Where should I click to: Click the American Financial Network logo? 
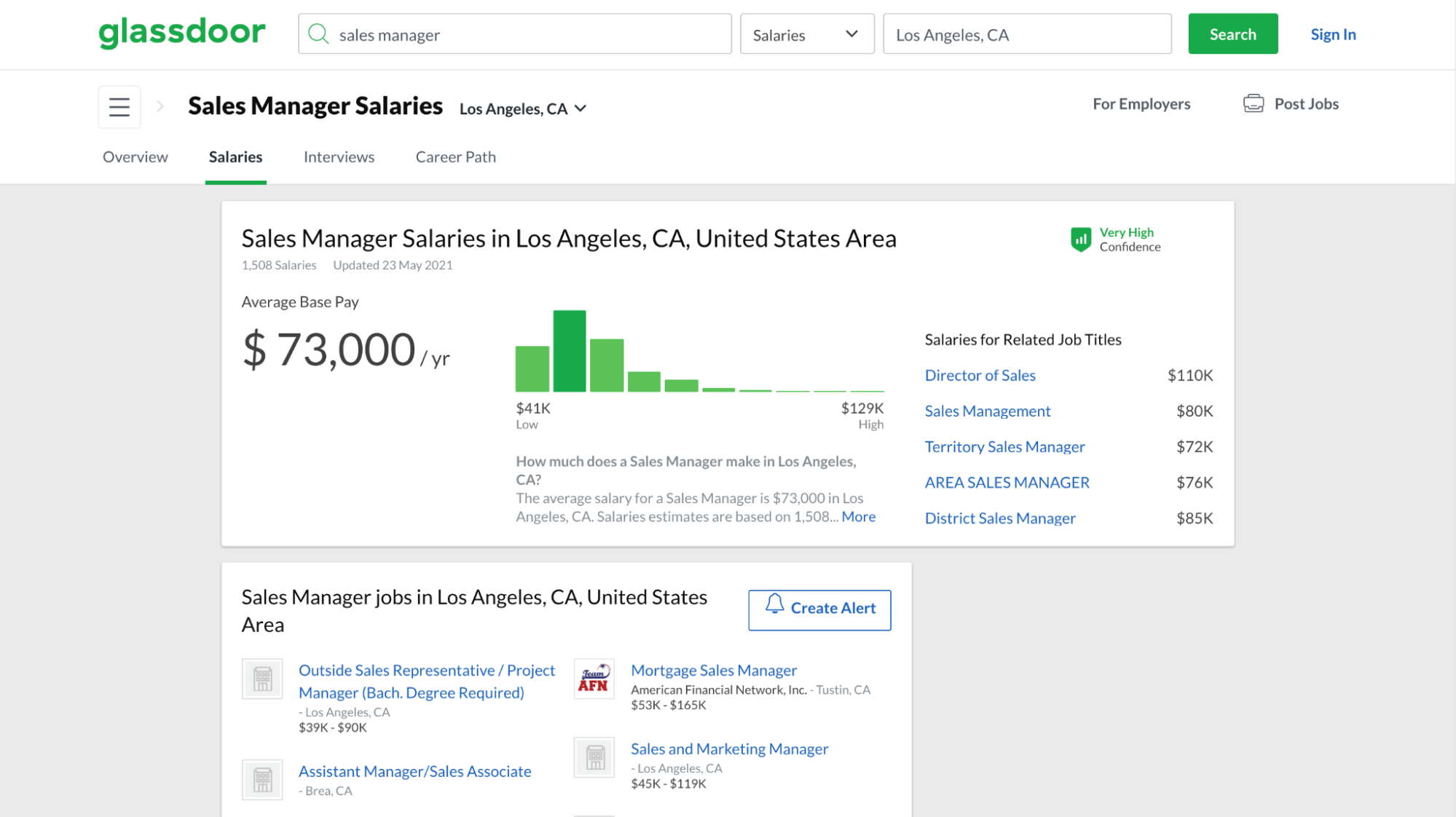594,679
